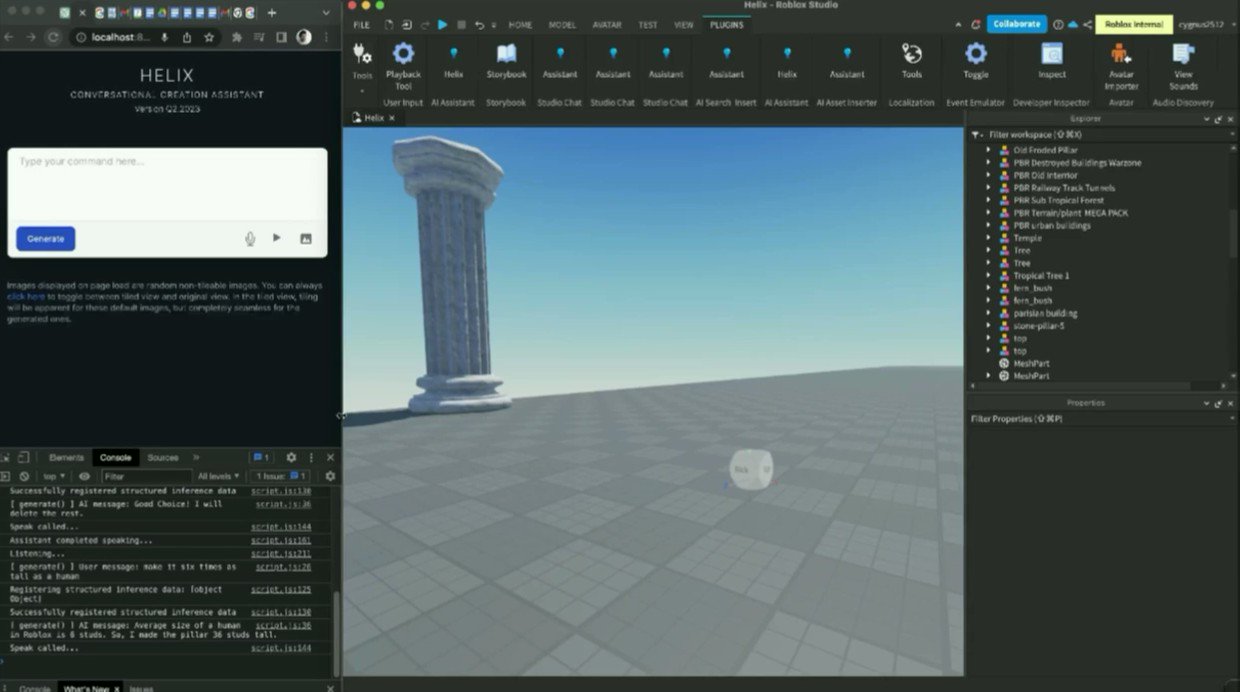This screenshot has width=1240, height=692.
Task: Expand the Temple item arrow
Action: [x=988, y=238]
